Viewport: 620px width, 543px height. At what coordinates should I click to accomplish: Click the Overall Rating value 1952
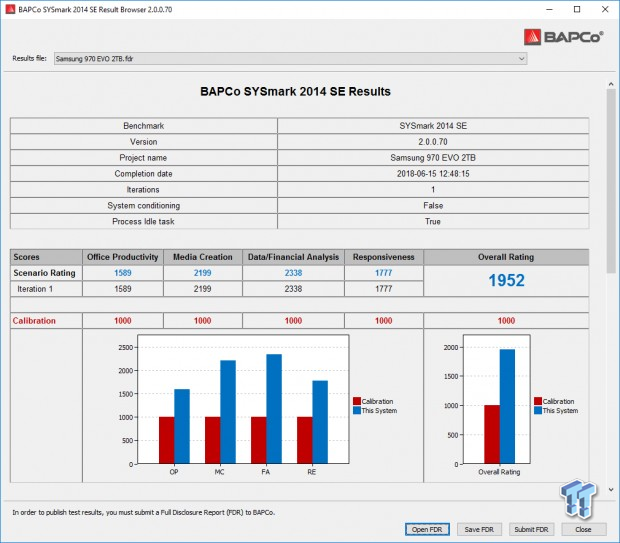point(506,281)
